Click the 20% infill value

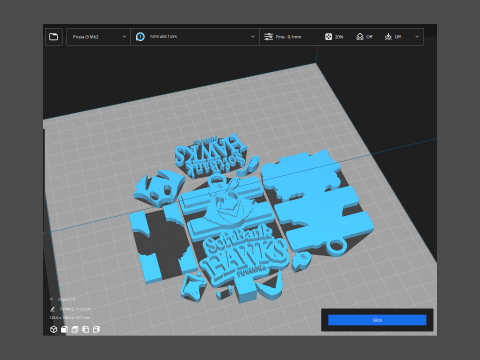(x=339, y=37)
